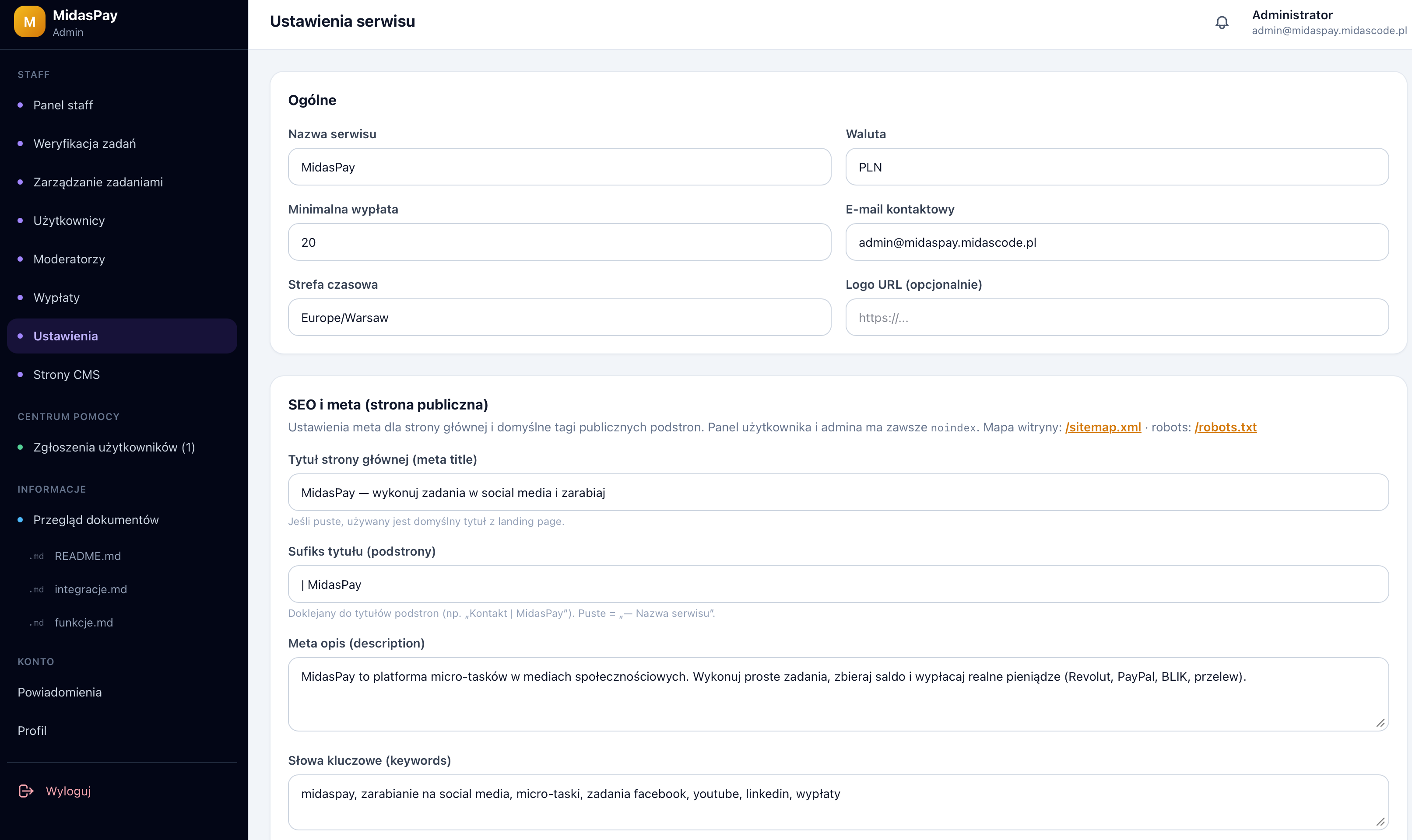Click the MidasPay logo icon
This screenshot has height=840, width=1412.
pyautogui.click(x=29, y=21)
